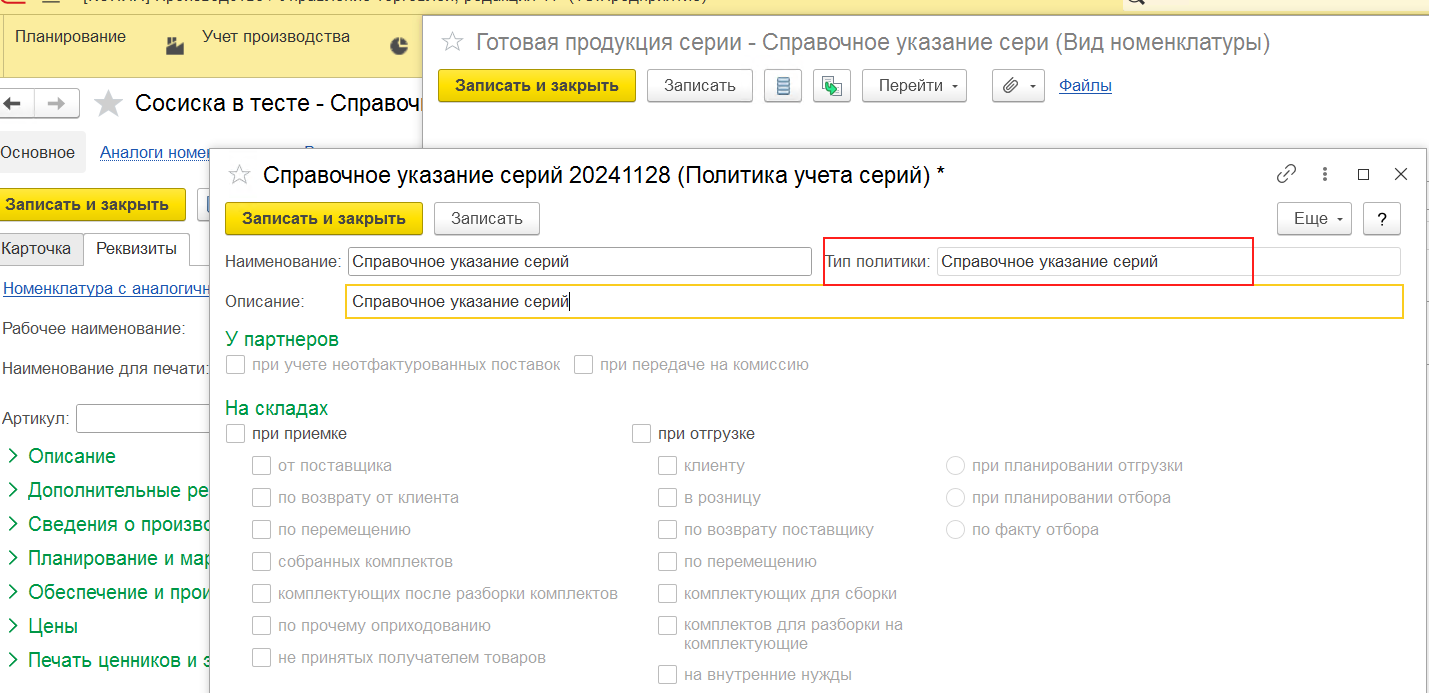
Task: Add Сосиска в тесте to favorites
Action: [x=108, y=103]
